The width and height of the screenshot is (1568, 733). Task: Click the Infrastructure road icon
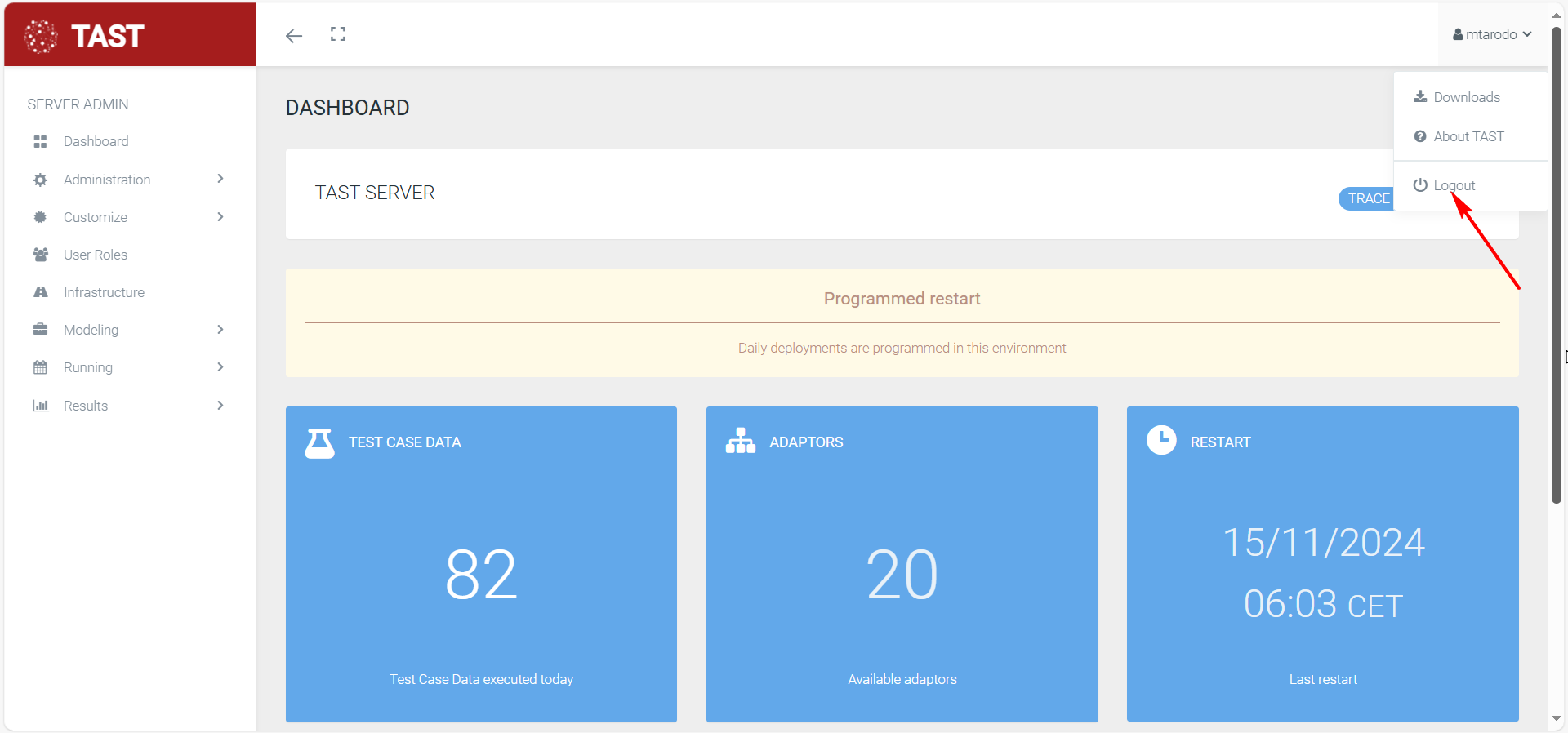pos(40,292)
